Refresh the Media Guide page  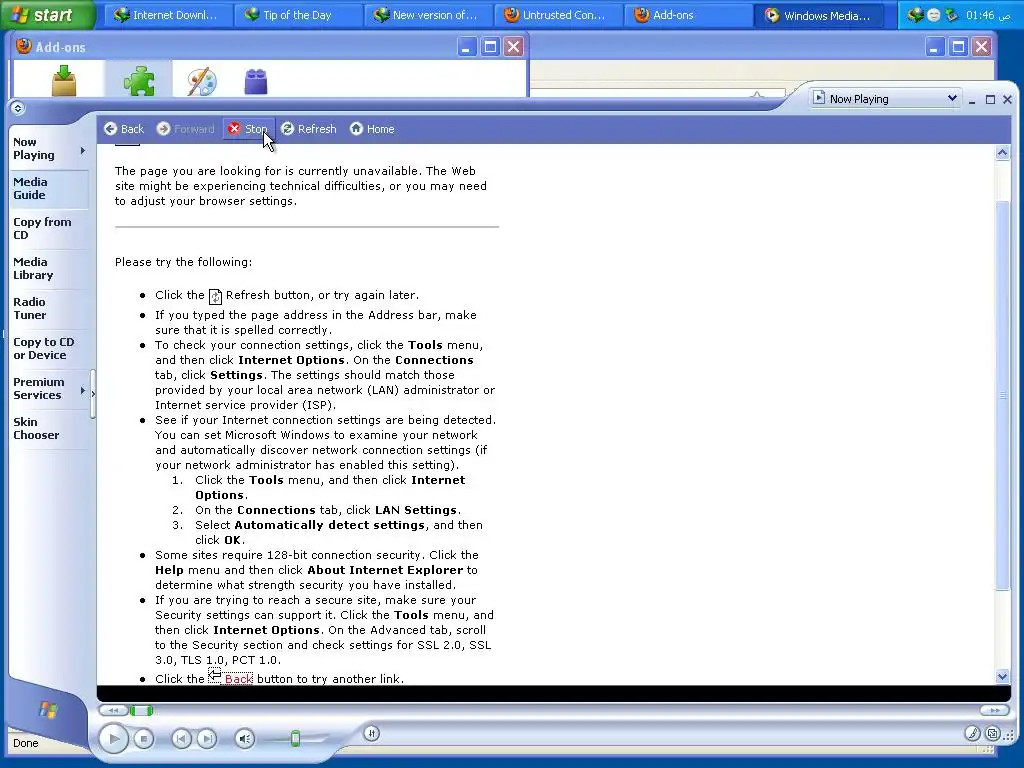[x=309, y=129]
